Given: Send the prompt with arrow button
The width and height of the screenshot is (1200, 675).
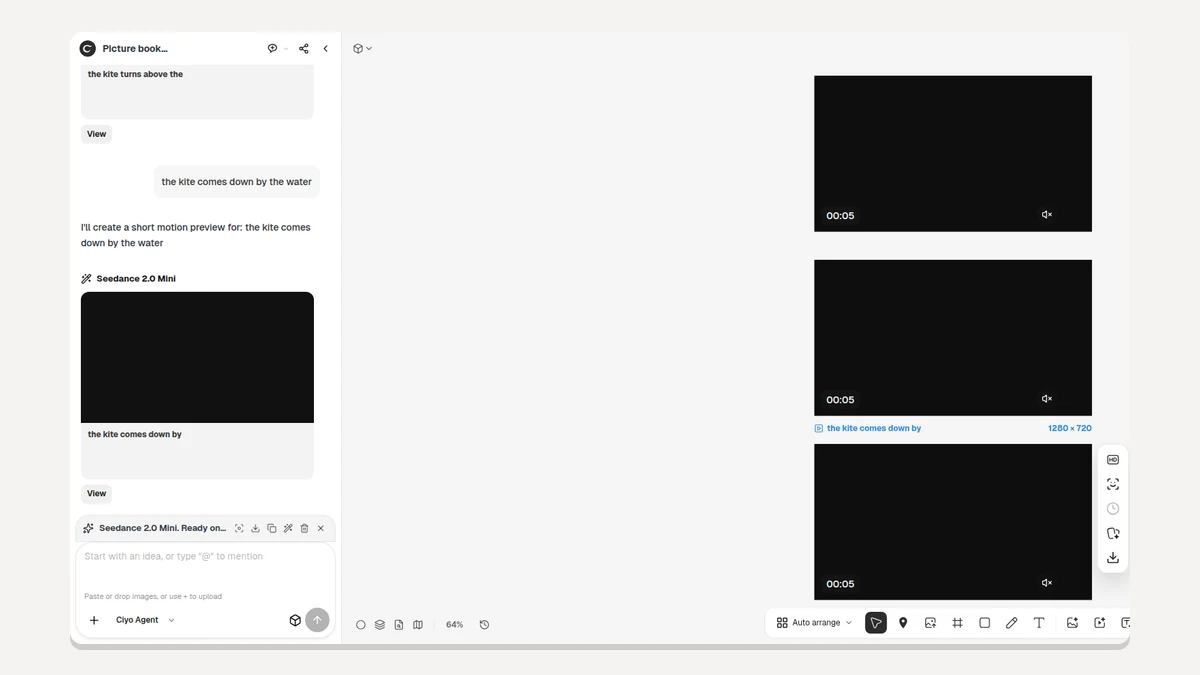Looking at the screenshot, I should click(x=317, y=620).
